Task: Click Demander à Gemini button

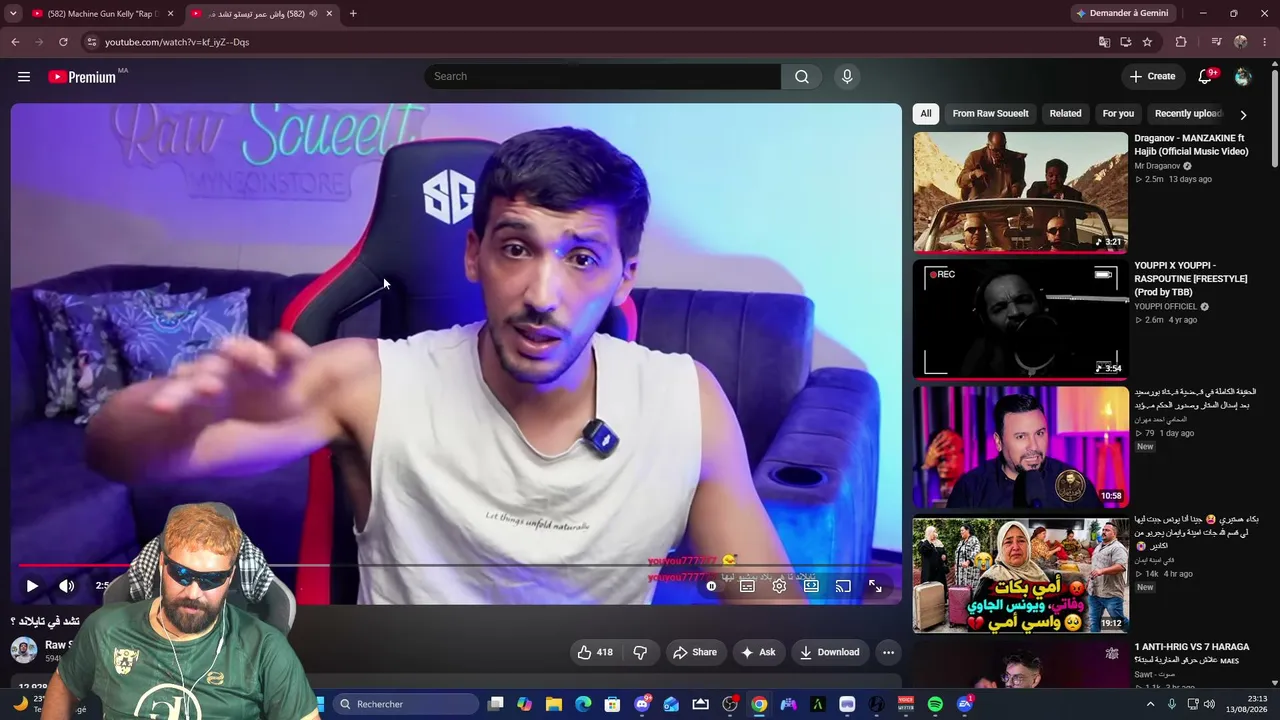Action: click(x=1121, y=14)
